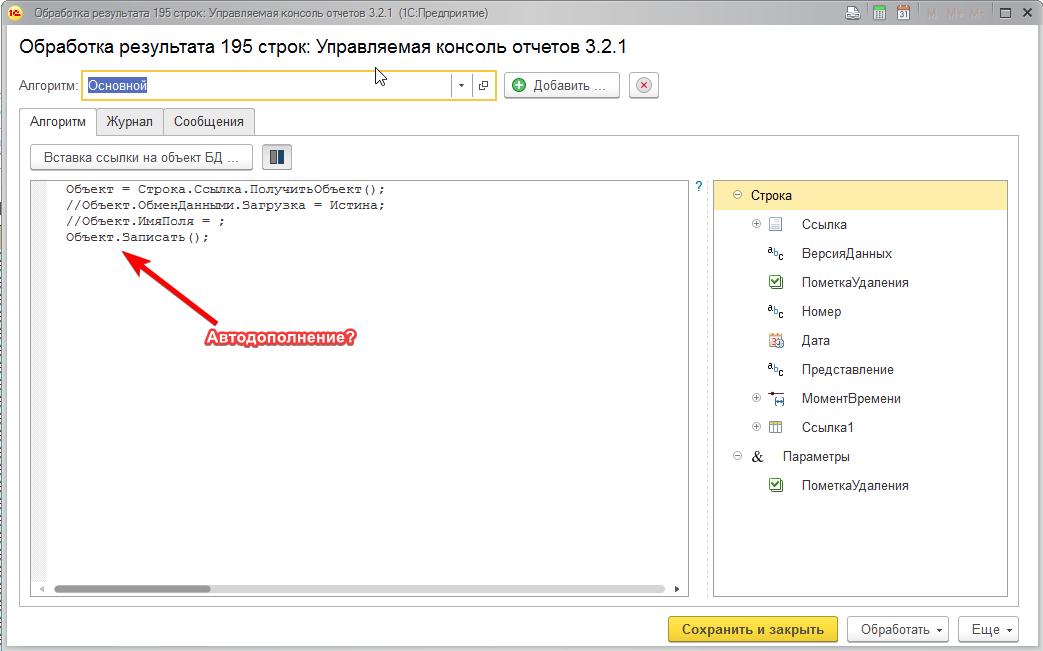Select the Дата tree item
The width and height of the screenshot is (1043, 651).
[x=816, y=340]
